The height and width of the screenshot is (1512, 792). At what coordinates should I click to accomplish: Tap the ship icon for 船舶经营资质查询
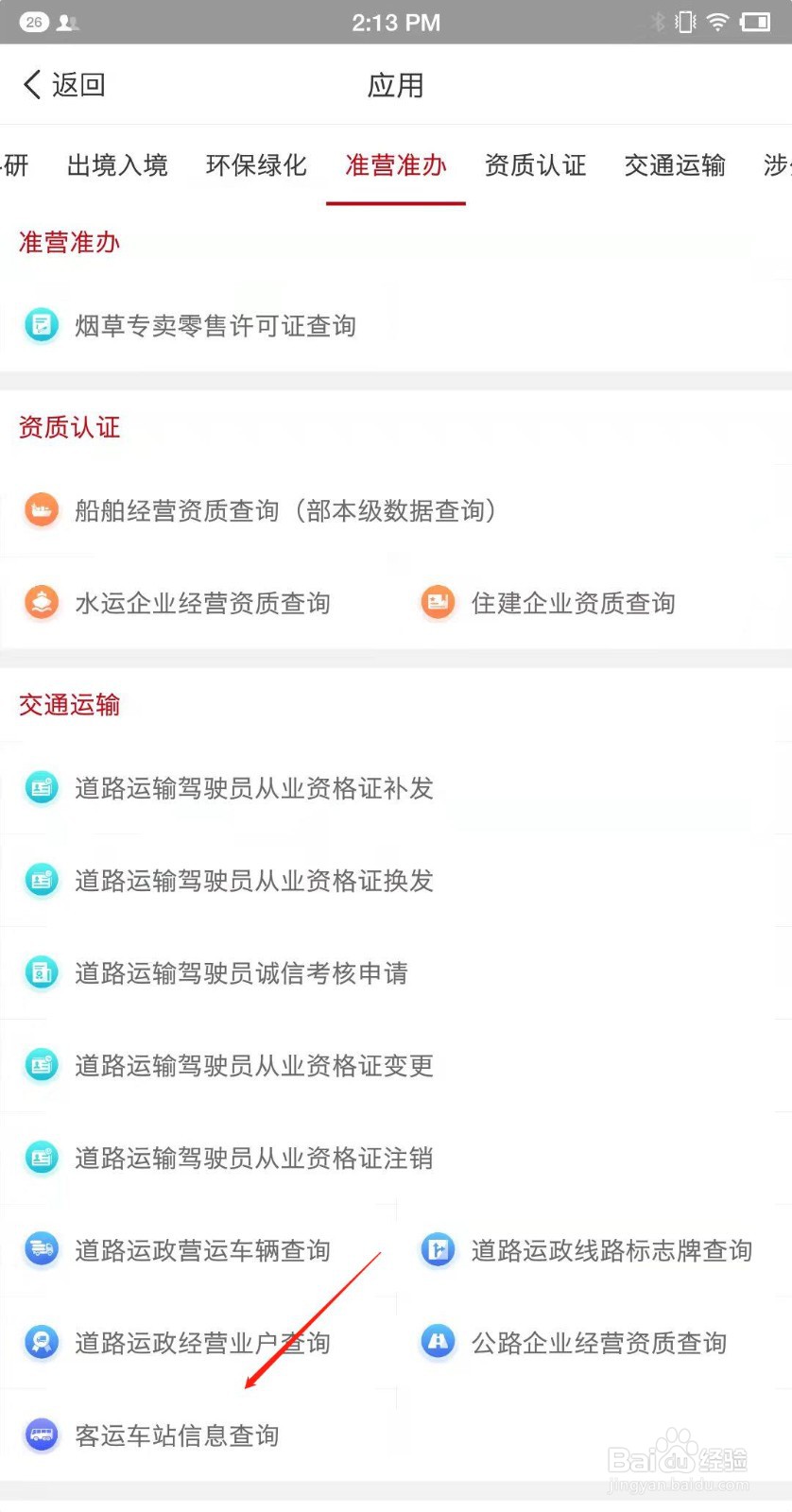pos(41,511)
